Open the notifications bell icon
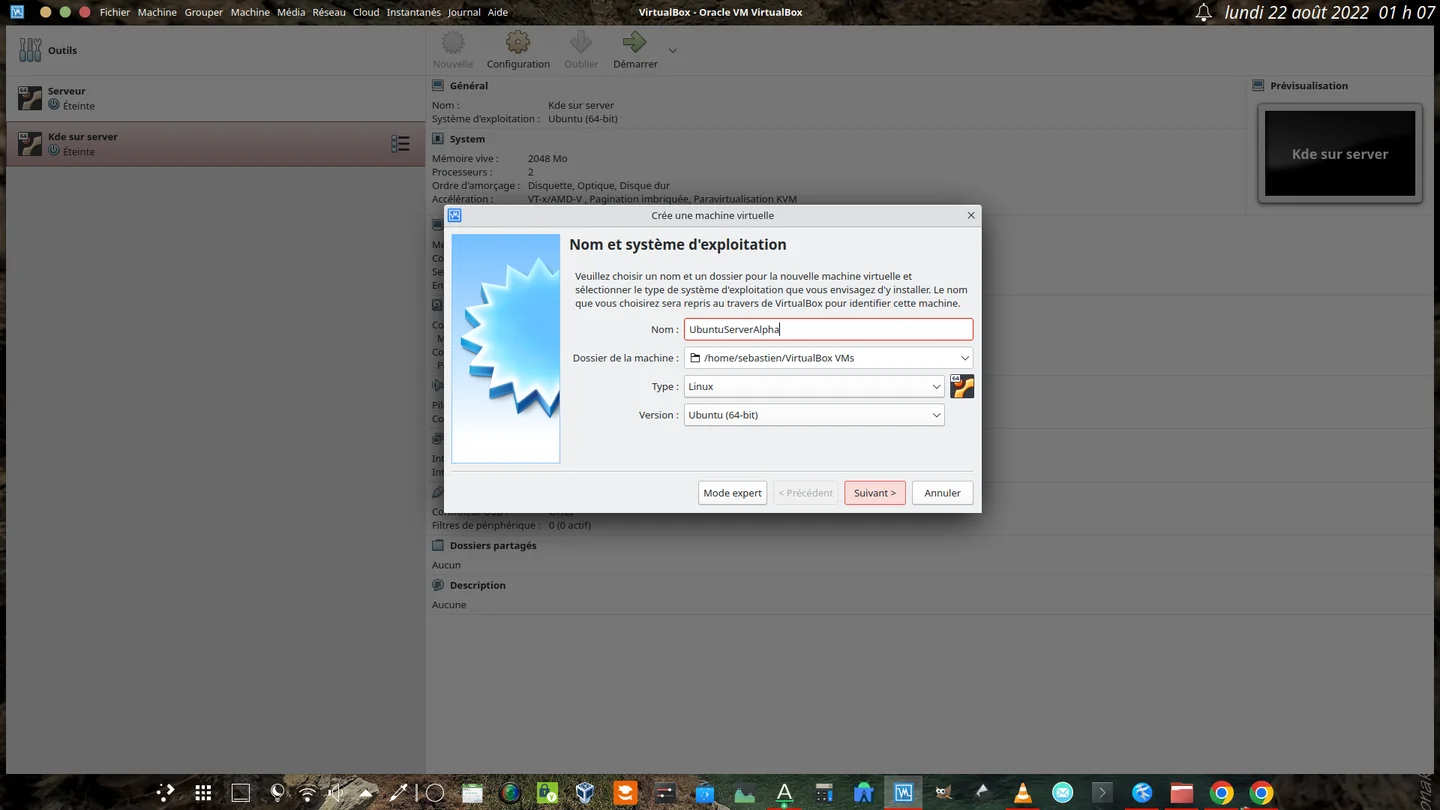This screenshot has height=810, width=1440. tap(1204, 12)
